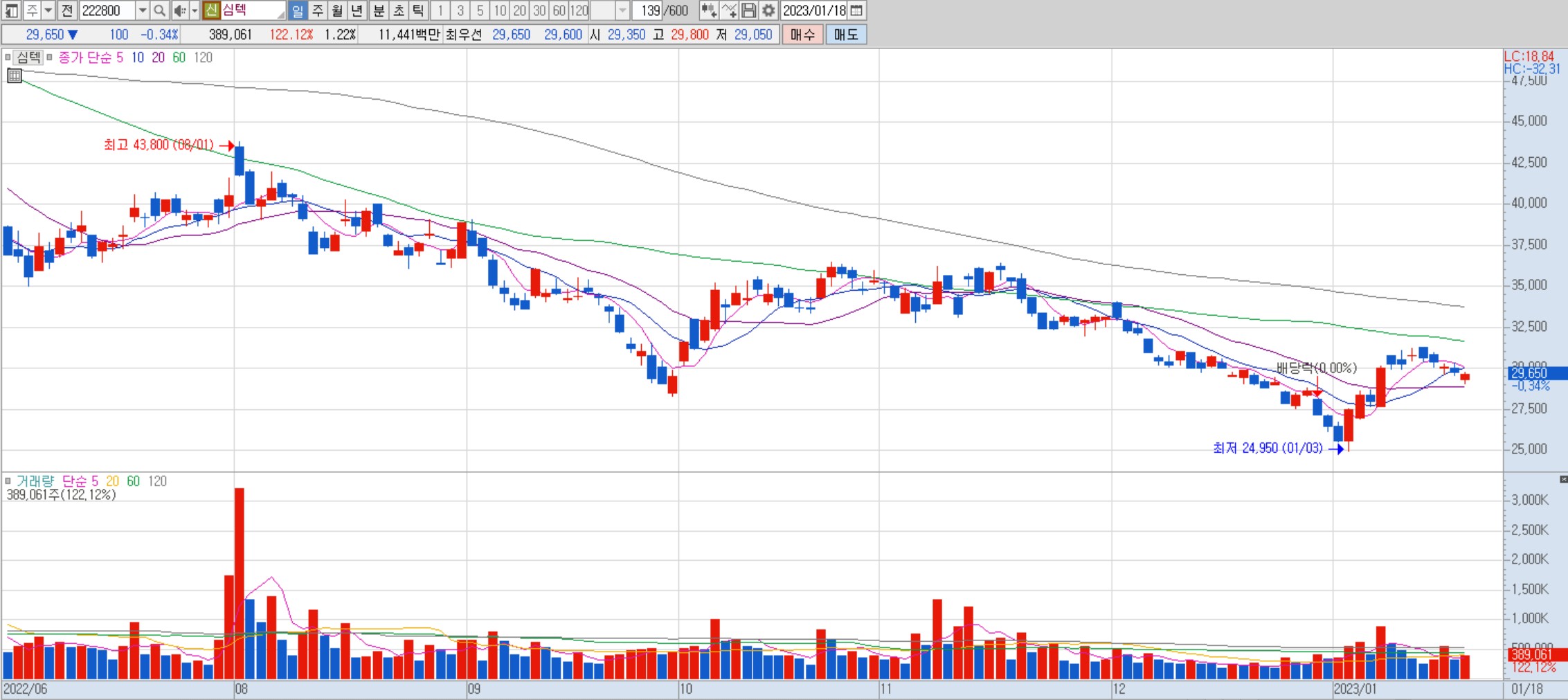
Task: Toggle the left side panel icon
Action: click(x=12, y=10)
